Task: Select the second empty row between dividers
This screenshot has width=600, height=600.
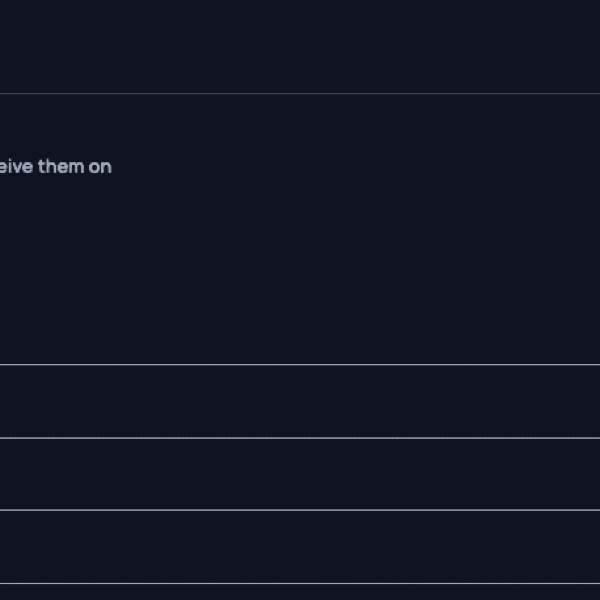Action: (x=300, y=474)
